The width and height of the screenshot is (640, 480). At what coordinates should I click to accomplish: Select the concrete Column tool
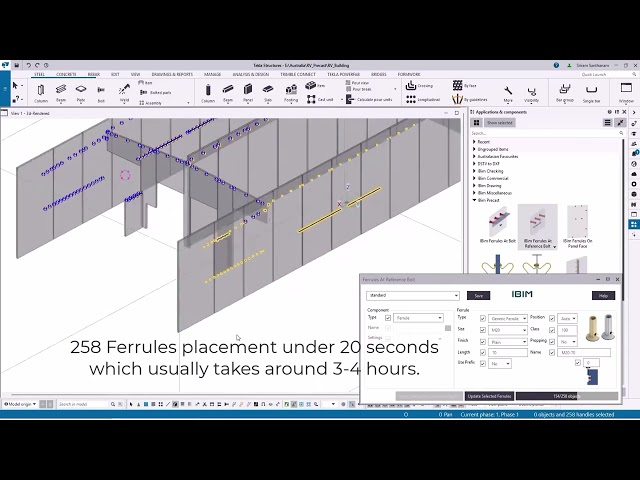pos(208,93)
